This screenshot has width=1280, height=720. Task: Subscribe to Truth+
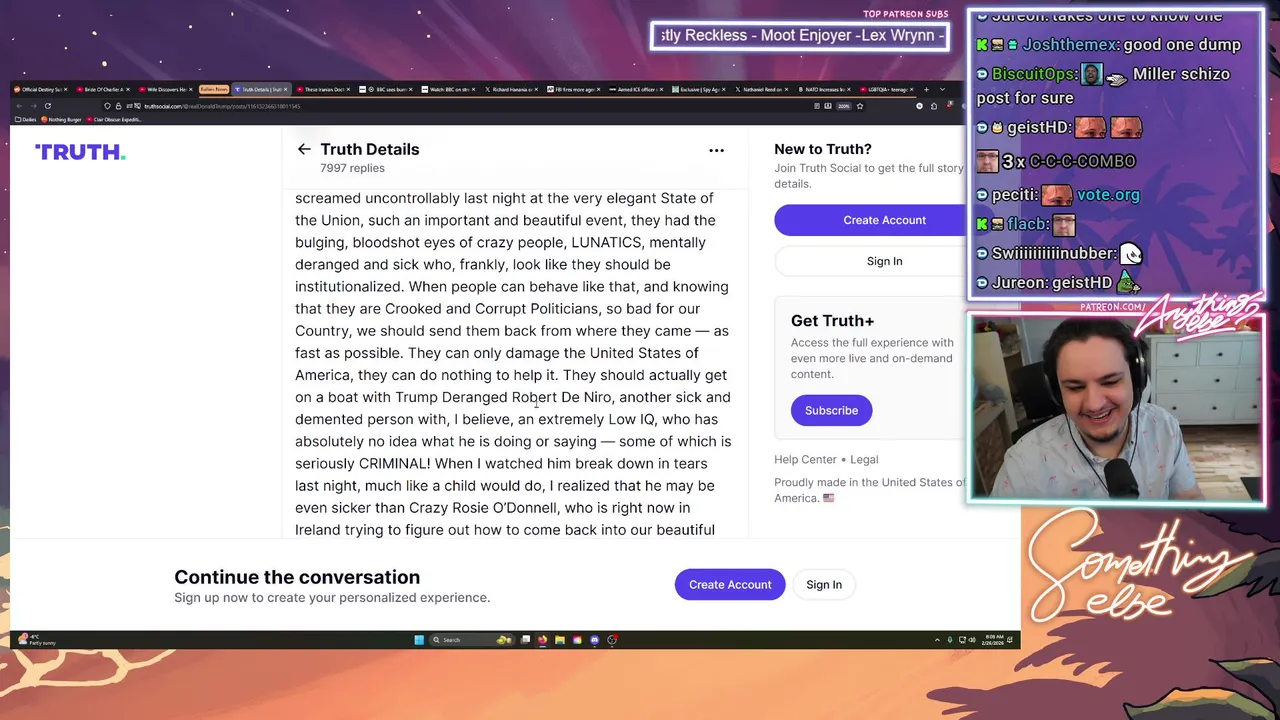[831, 410]
